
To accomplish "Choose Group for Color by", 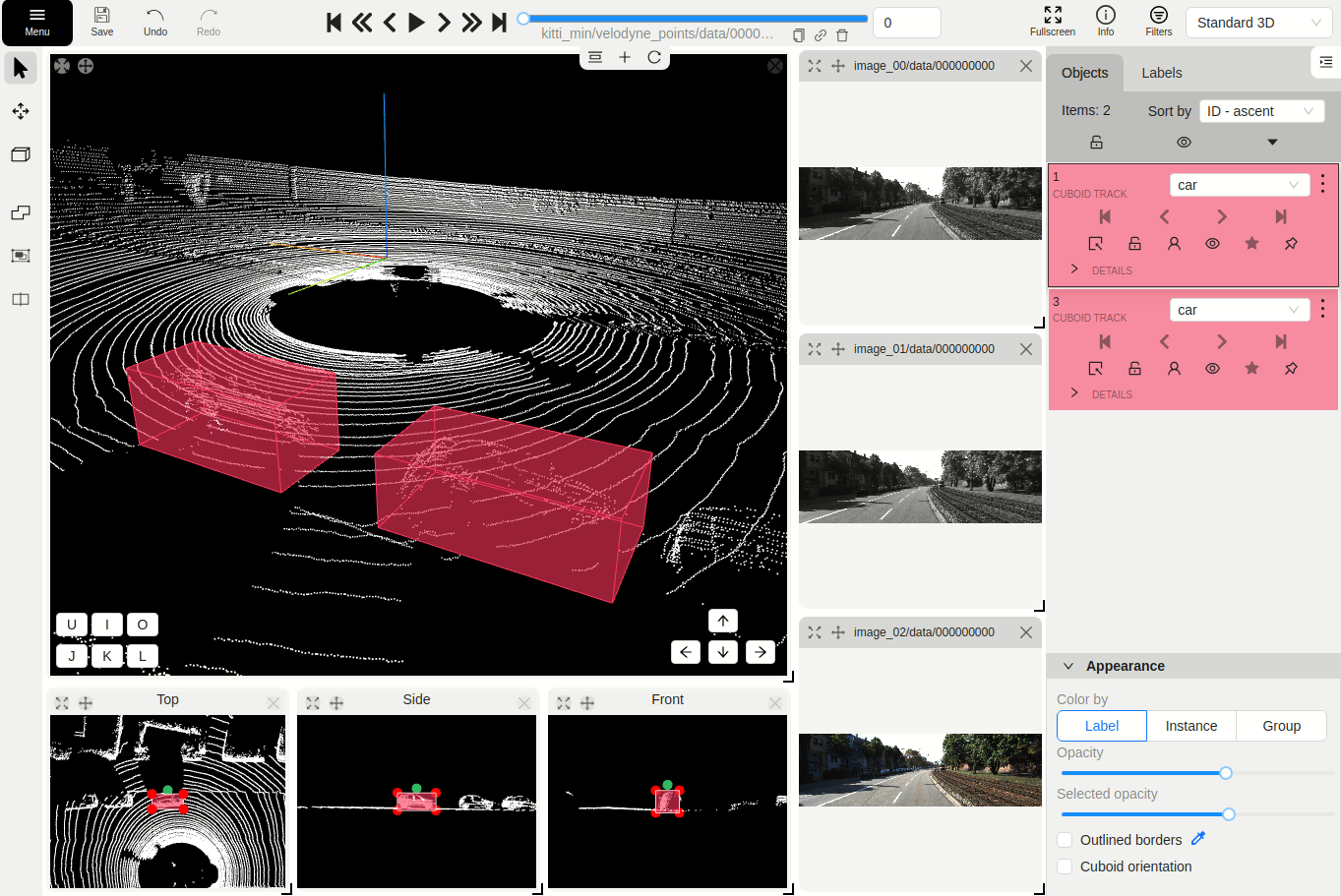I will 1281,726.
